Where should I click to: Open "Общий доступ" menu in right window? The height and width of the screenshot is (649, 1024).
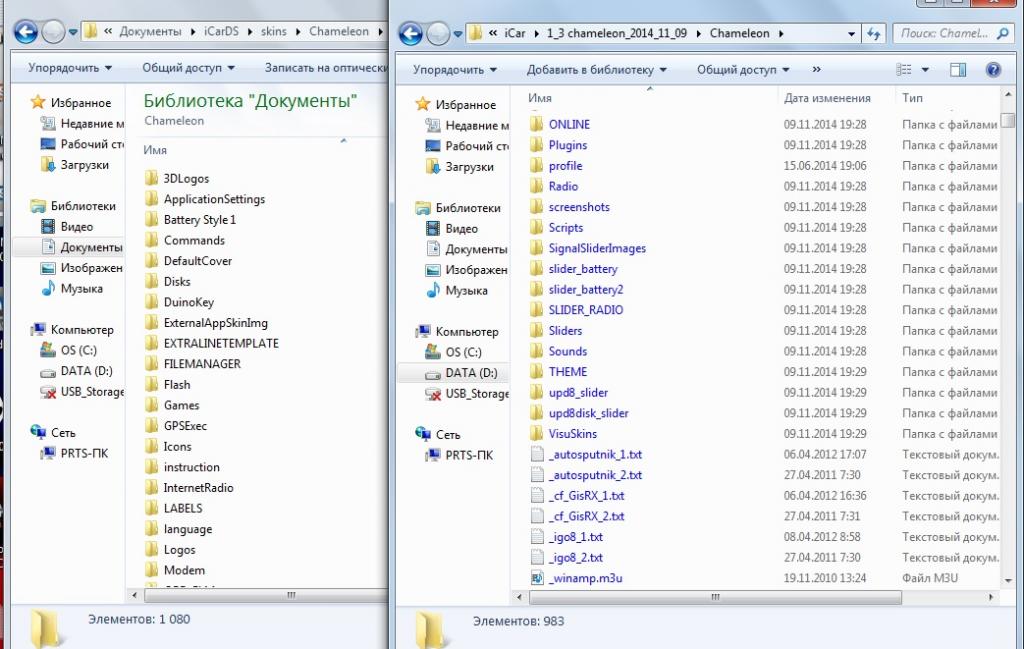click(742, 70)
